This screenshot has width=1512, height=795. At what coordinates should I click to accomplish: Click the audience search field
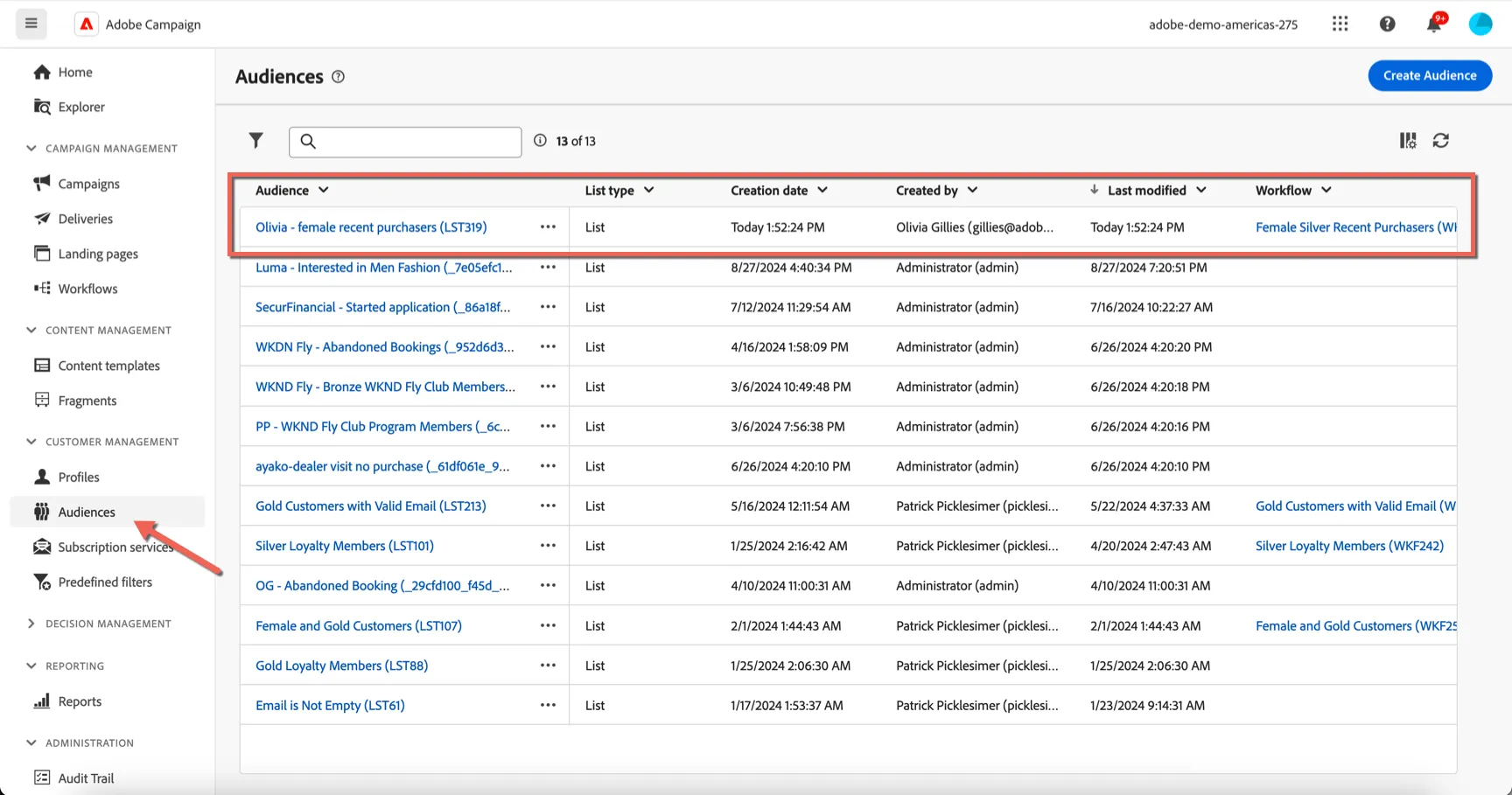pos(405,142)
